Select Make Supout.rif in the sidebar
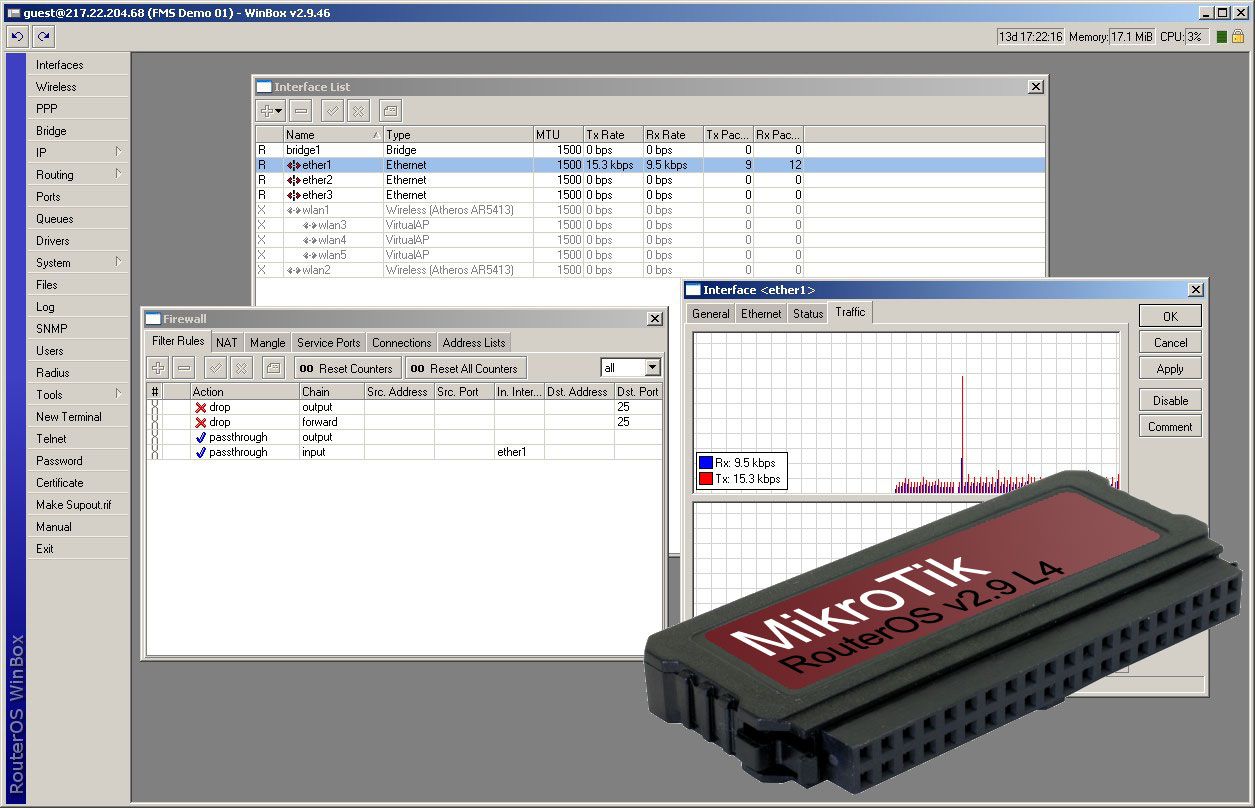 pos(79,505)
